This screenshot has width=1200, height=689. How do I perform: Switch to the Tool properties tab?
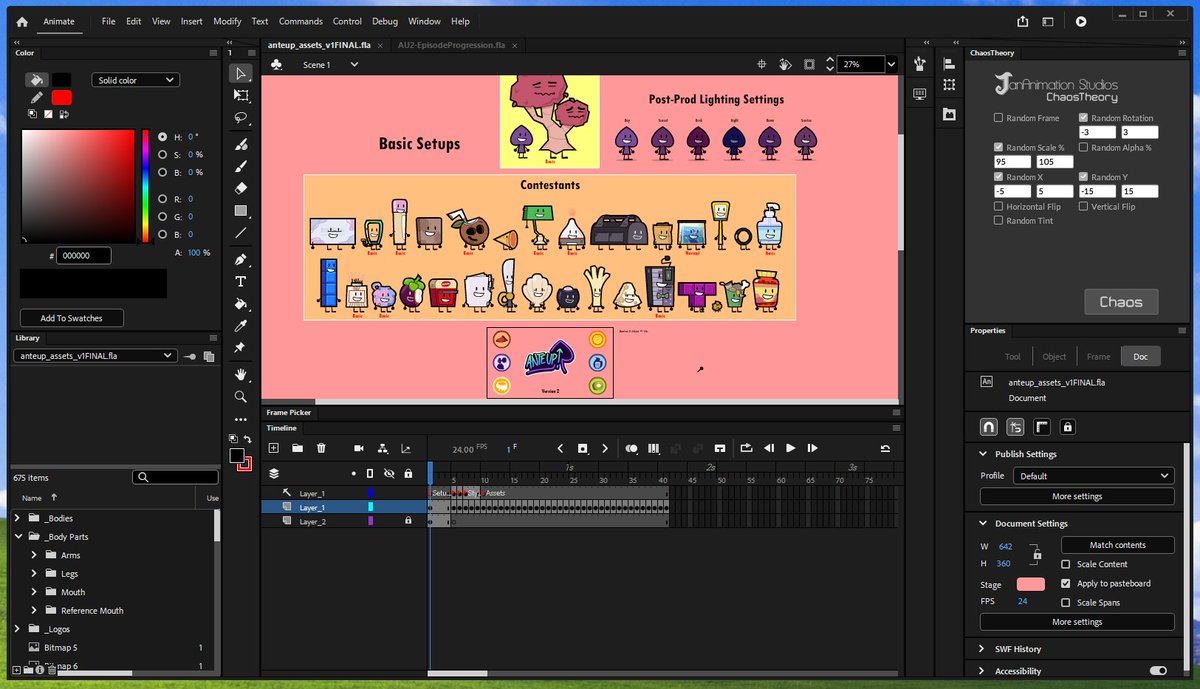click(1012, 356)
